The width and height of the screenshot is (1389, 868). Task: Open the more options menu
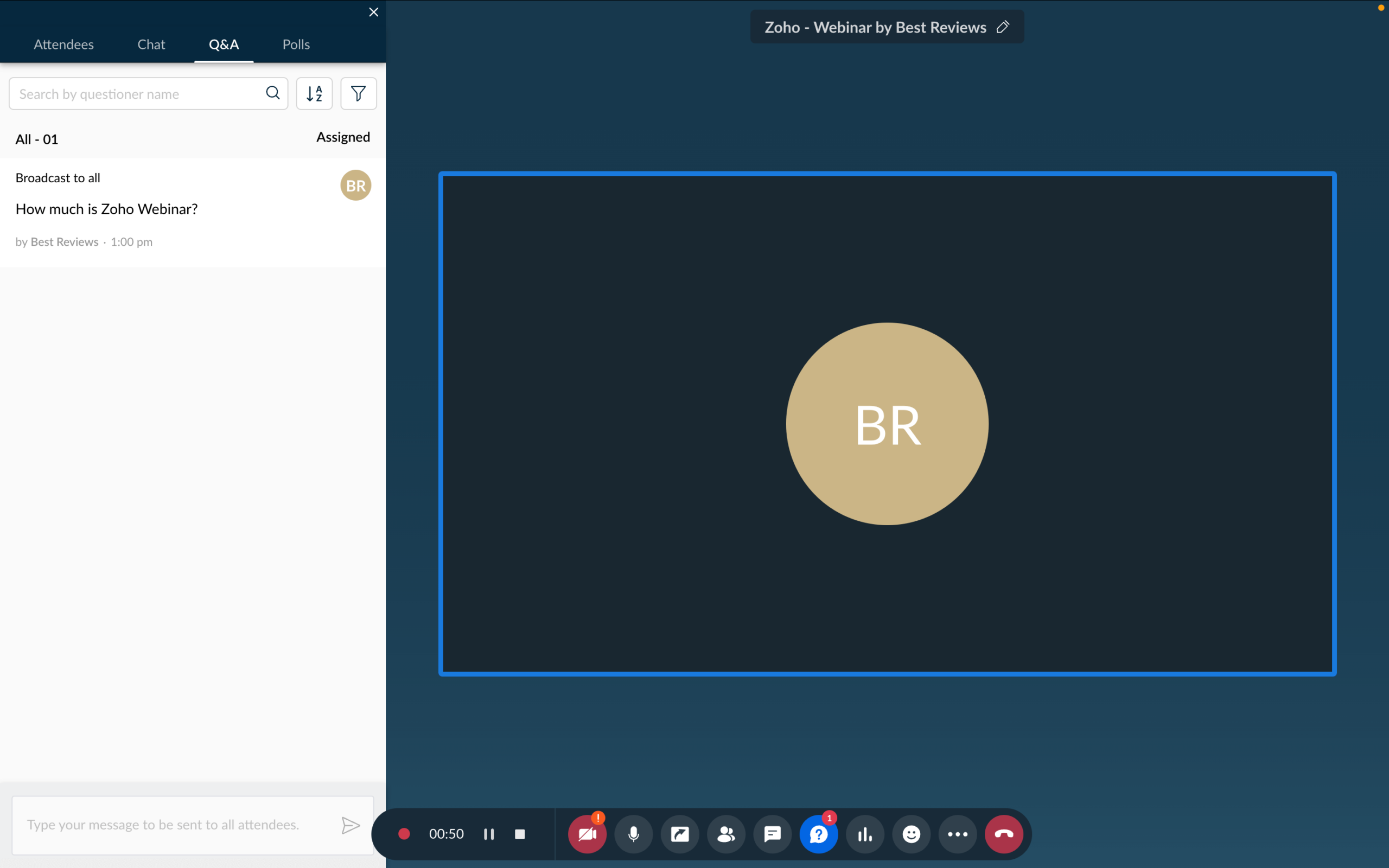coord(957,834)
